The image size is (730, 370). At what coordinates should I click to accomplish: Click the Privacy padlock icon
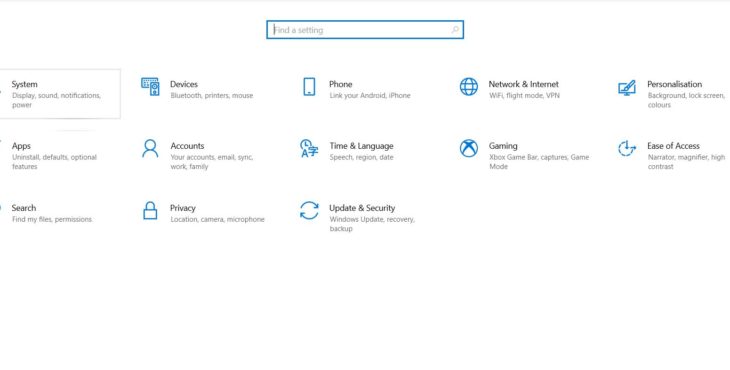[x=150, y=210]
